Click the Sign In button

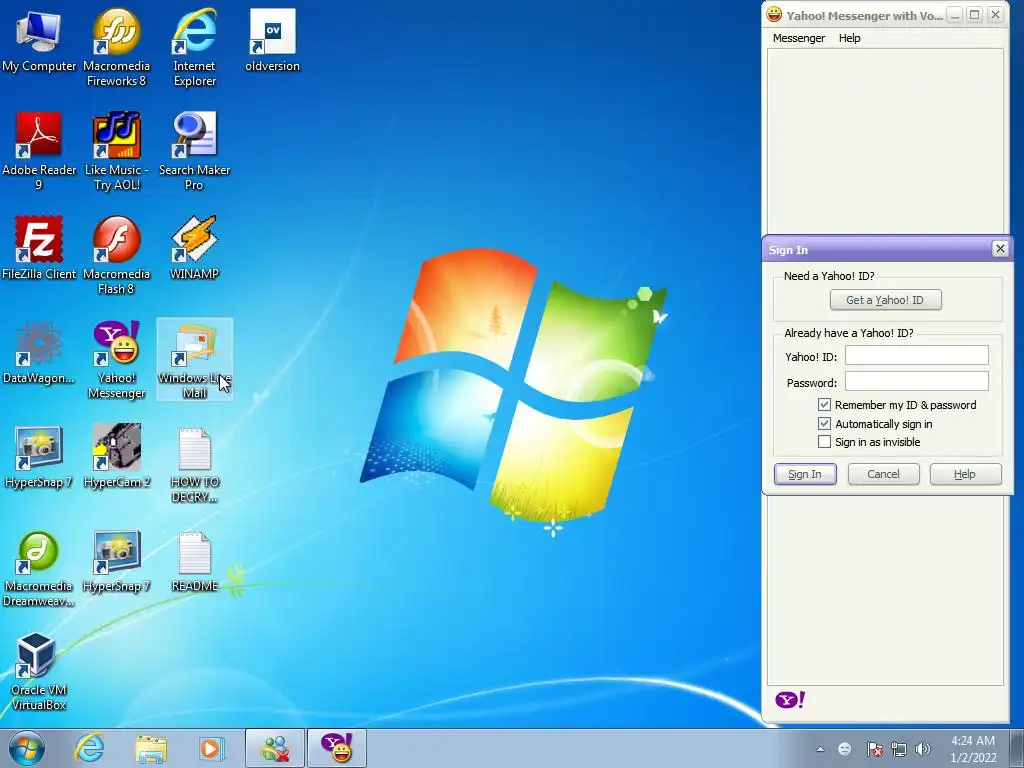[805, 474]
